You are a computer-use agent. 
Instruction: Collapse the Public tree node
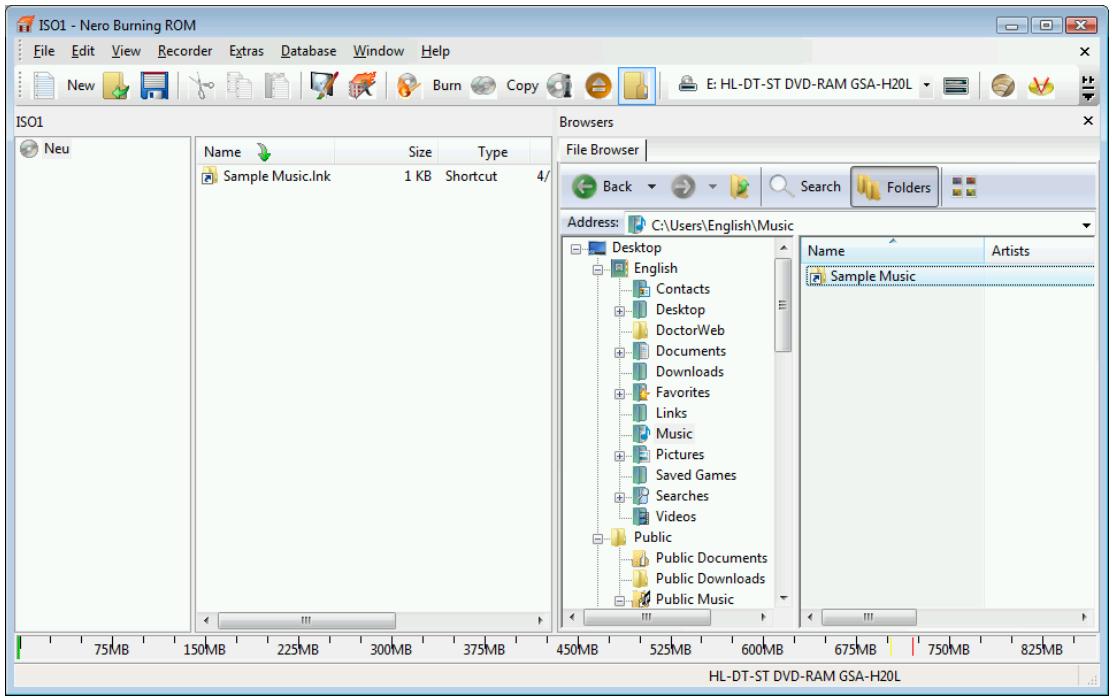(598, 538)
